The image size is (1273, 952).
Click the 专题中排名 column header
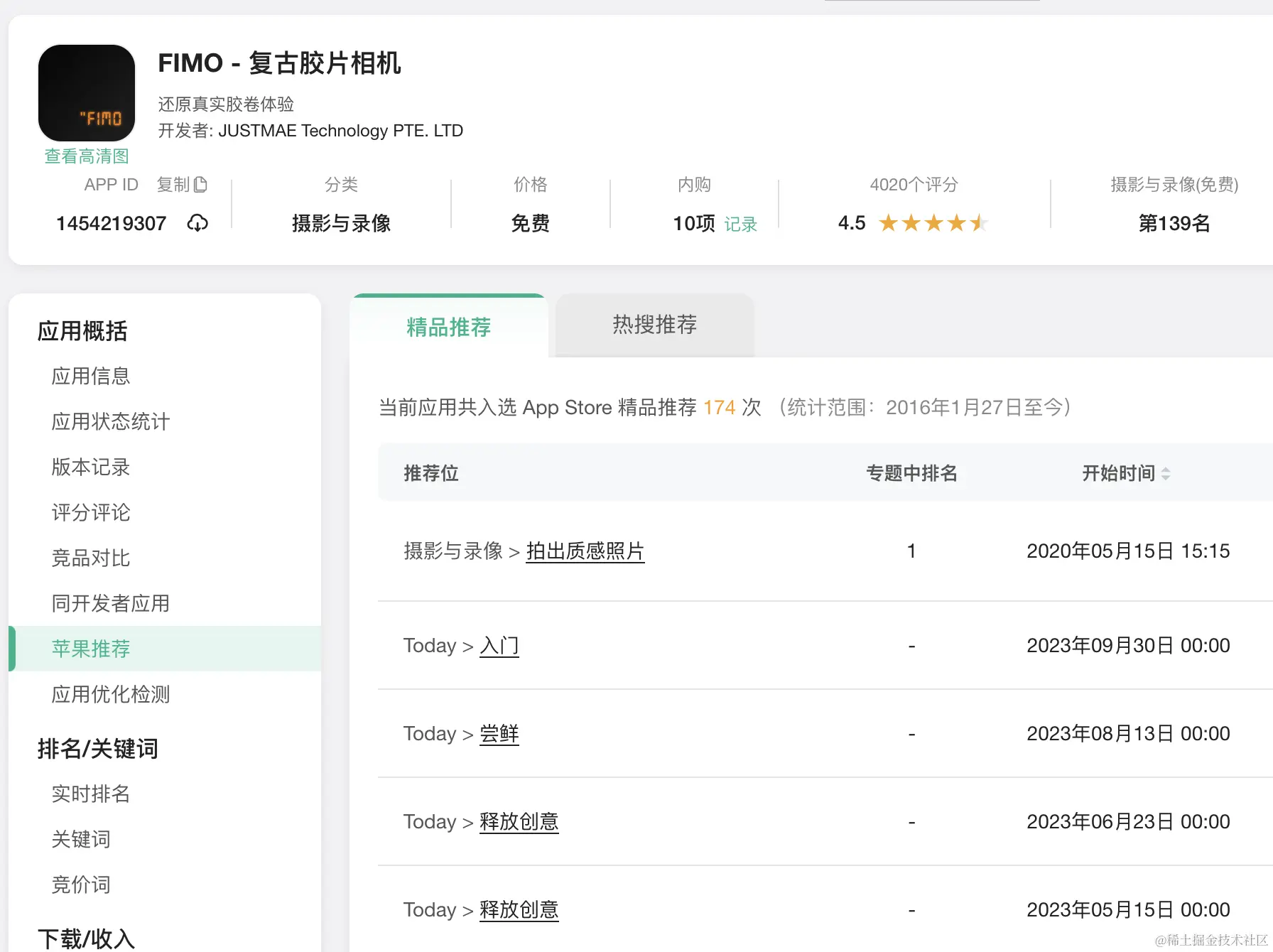(912, 473)
